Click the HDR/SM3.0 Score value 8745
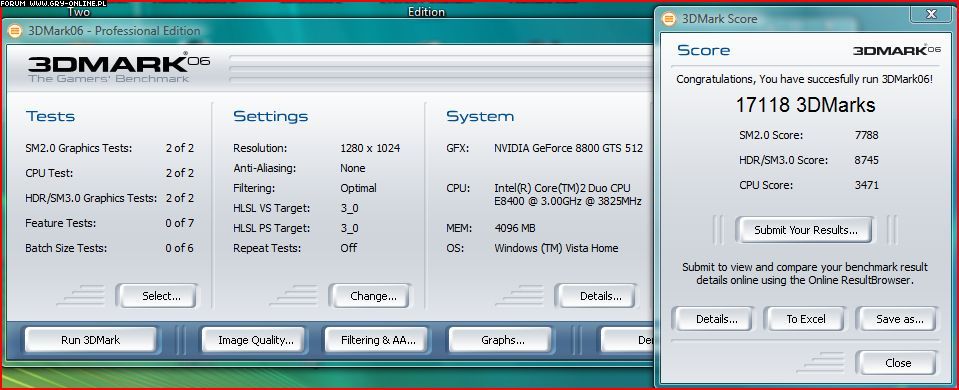Image resolution: width=959 pixels, height=390 pixels. (866, 160)
